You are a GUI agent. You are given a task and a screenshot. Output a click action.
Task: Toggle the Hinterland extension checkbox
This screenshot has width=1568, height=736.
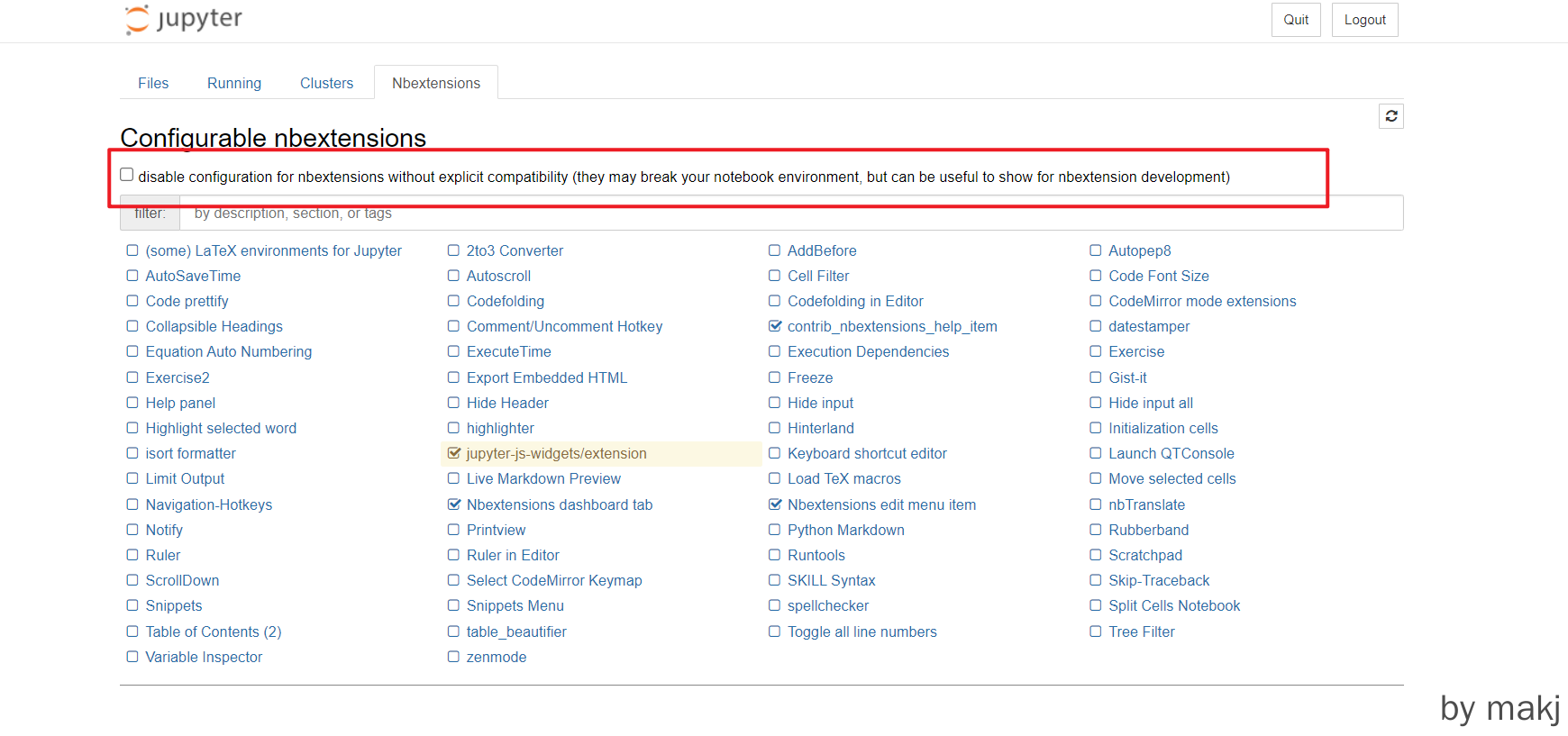tap(774, 428)
